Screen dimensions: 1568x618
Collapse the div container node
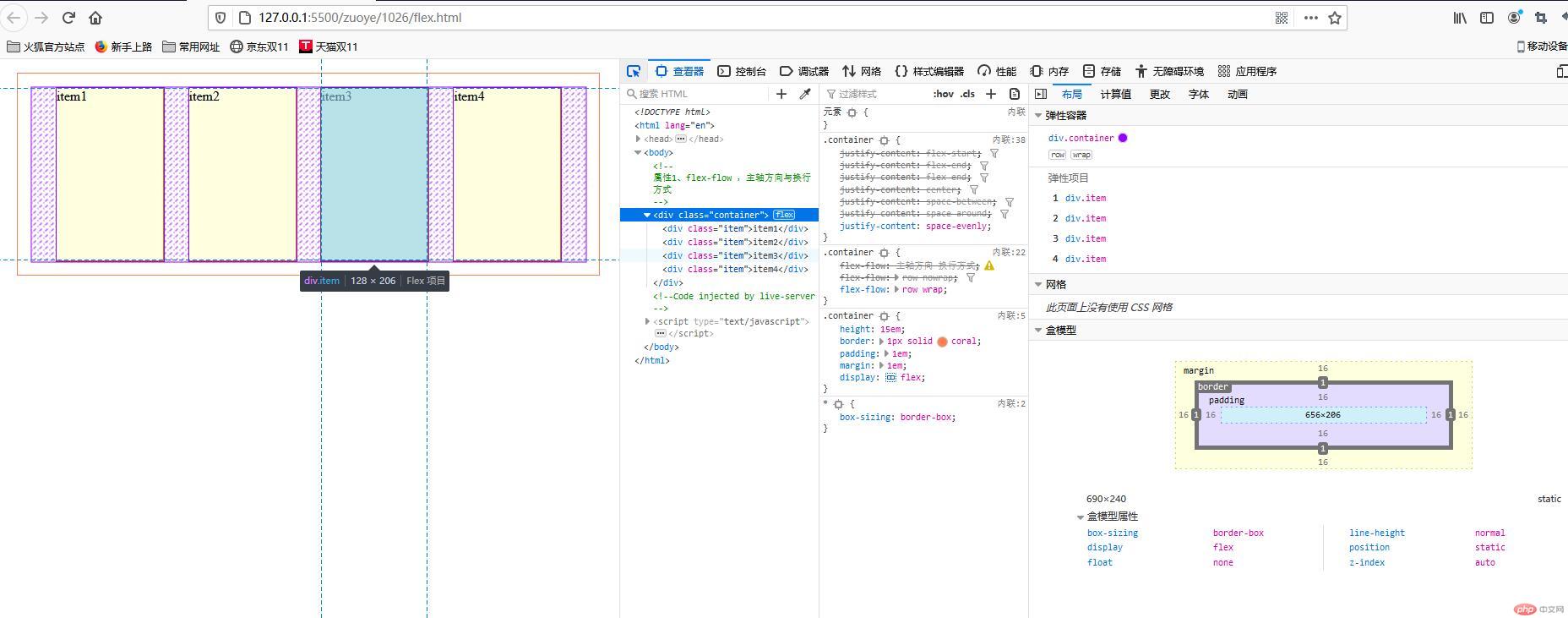click(x=647, y=215)
